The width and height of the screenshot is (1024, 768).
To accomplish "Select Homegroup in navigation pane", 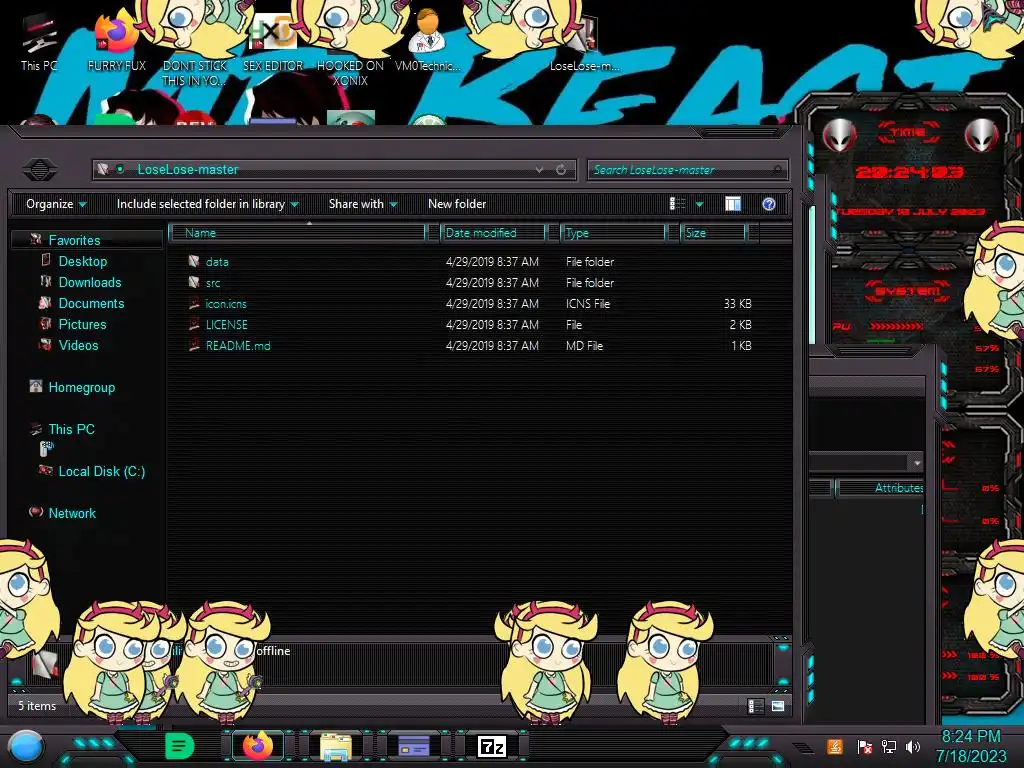I will pyautogui.click(x=81, y=387).
